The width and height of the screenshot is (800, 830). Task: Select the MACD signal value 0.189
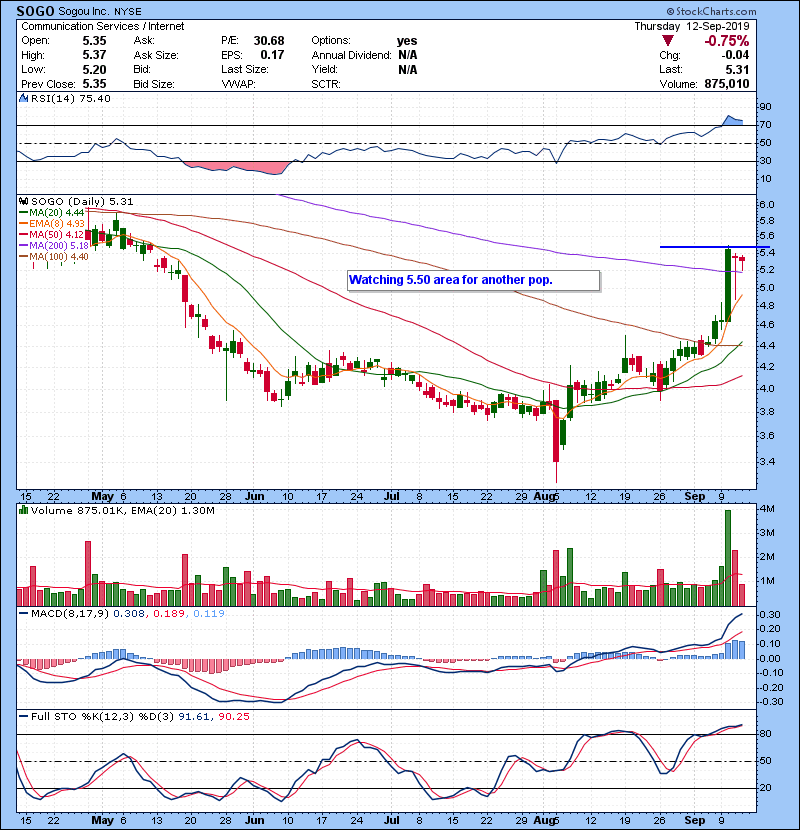coord(169,614)
